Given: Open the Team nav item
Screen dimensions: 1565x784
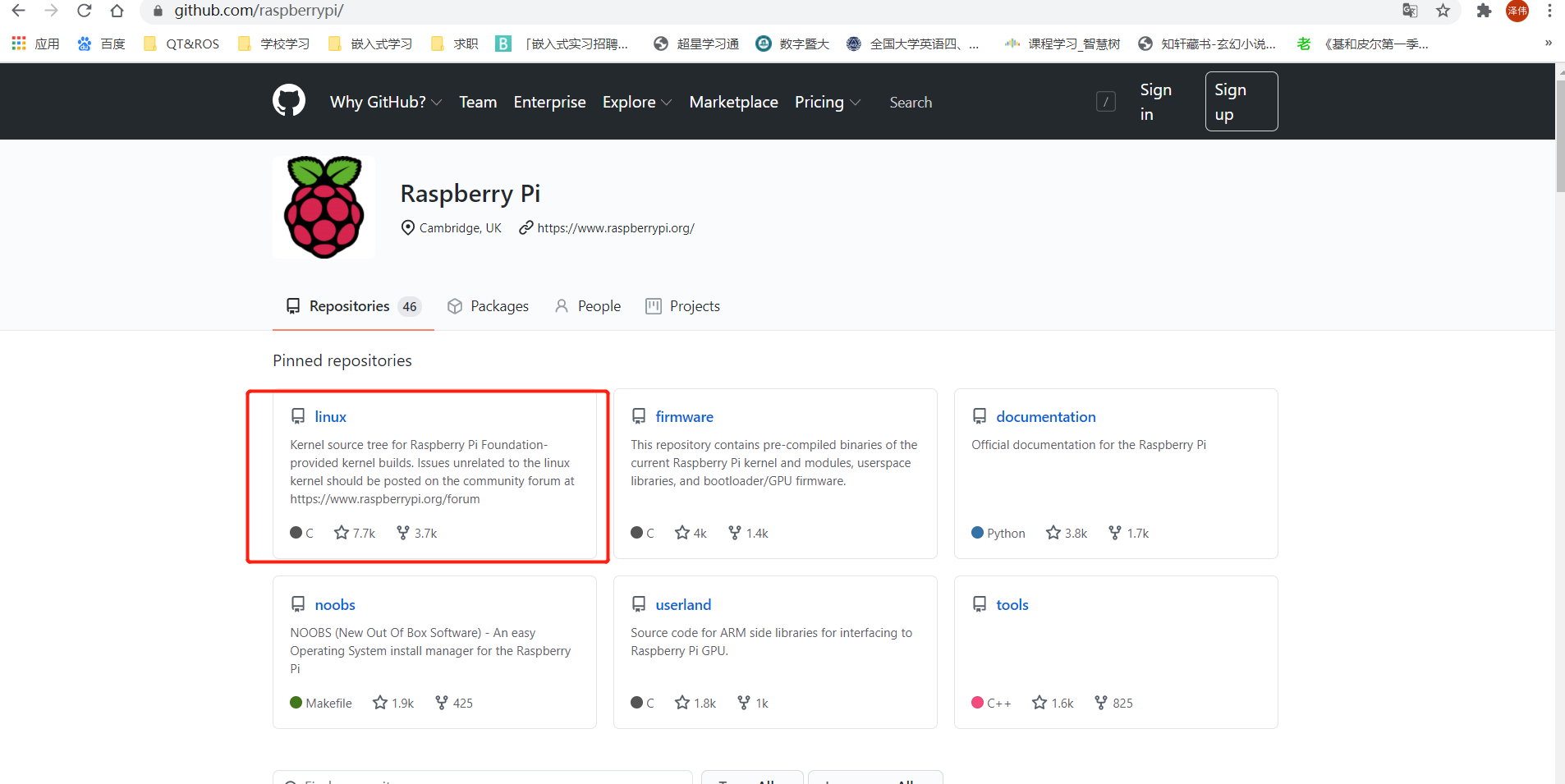Looking at the screenshot, I should pyautogui.click(x=478, y=102).
